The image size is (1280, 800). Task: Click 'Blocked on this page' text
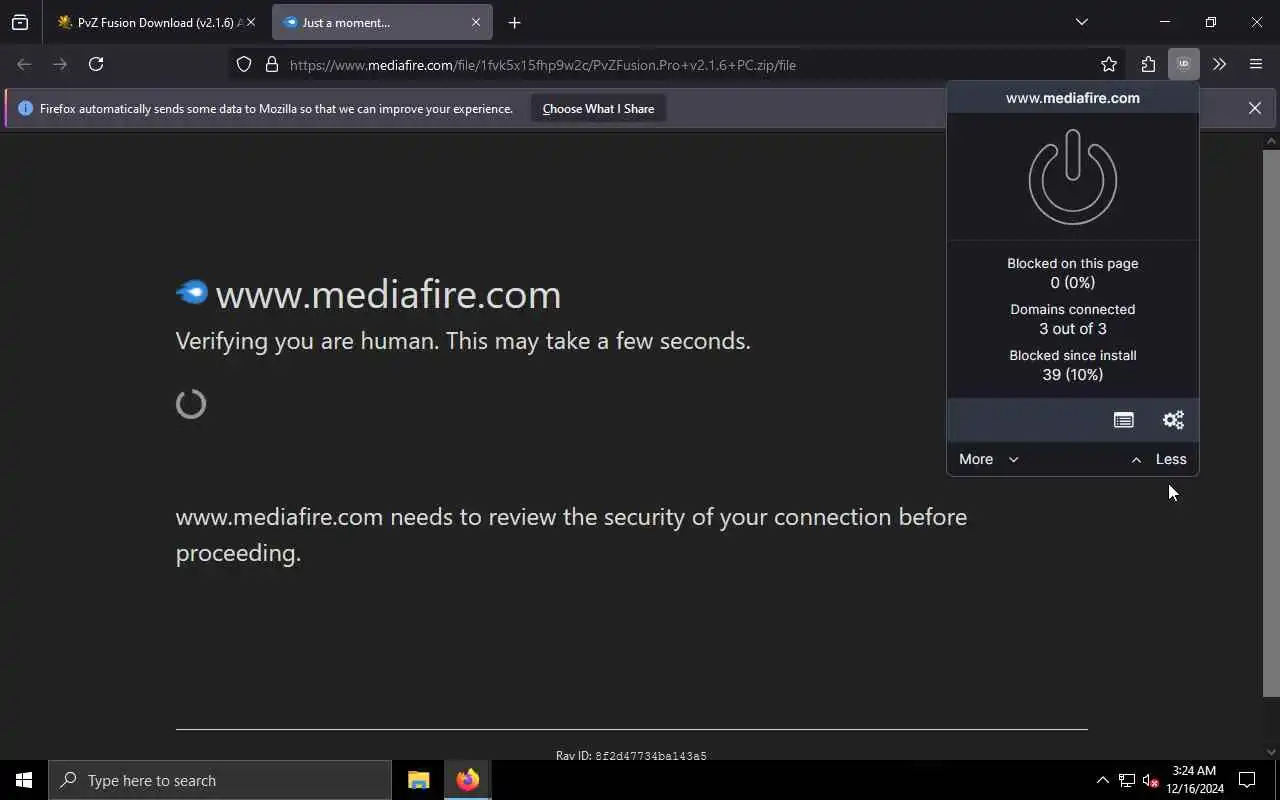(1072, 263)
